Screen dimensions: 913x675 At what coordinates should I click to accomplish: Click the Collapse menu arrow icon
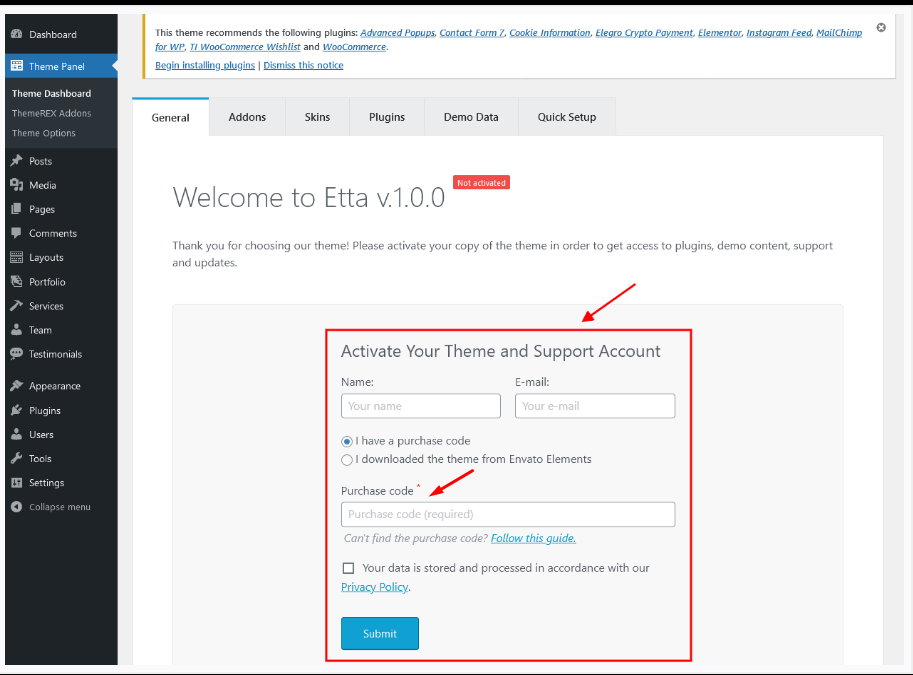(x=16, y=507)
